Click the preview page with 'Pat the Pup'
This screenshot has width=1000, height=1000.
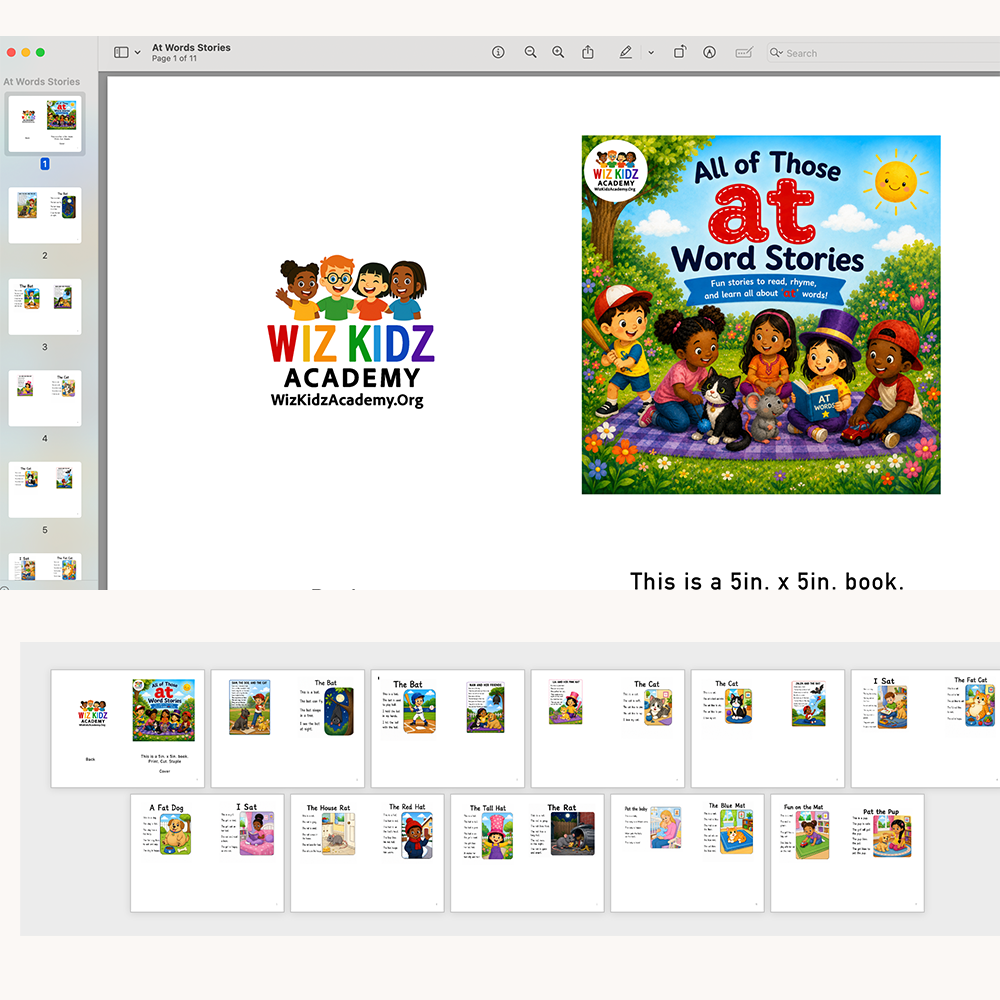pos(848,853)
